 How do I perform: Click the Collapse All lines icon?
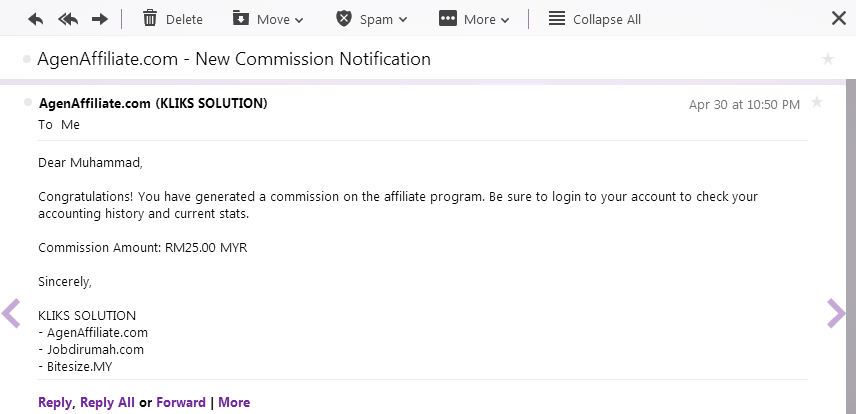tap(557, 19)
